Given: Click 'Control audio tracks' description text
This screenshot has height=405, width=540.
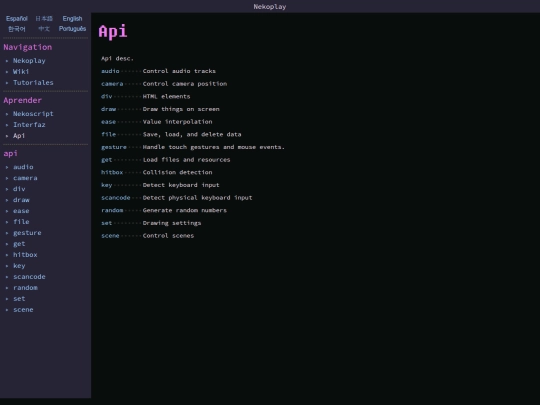Looking at the screenshot, I should (x=179, y=71).
